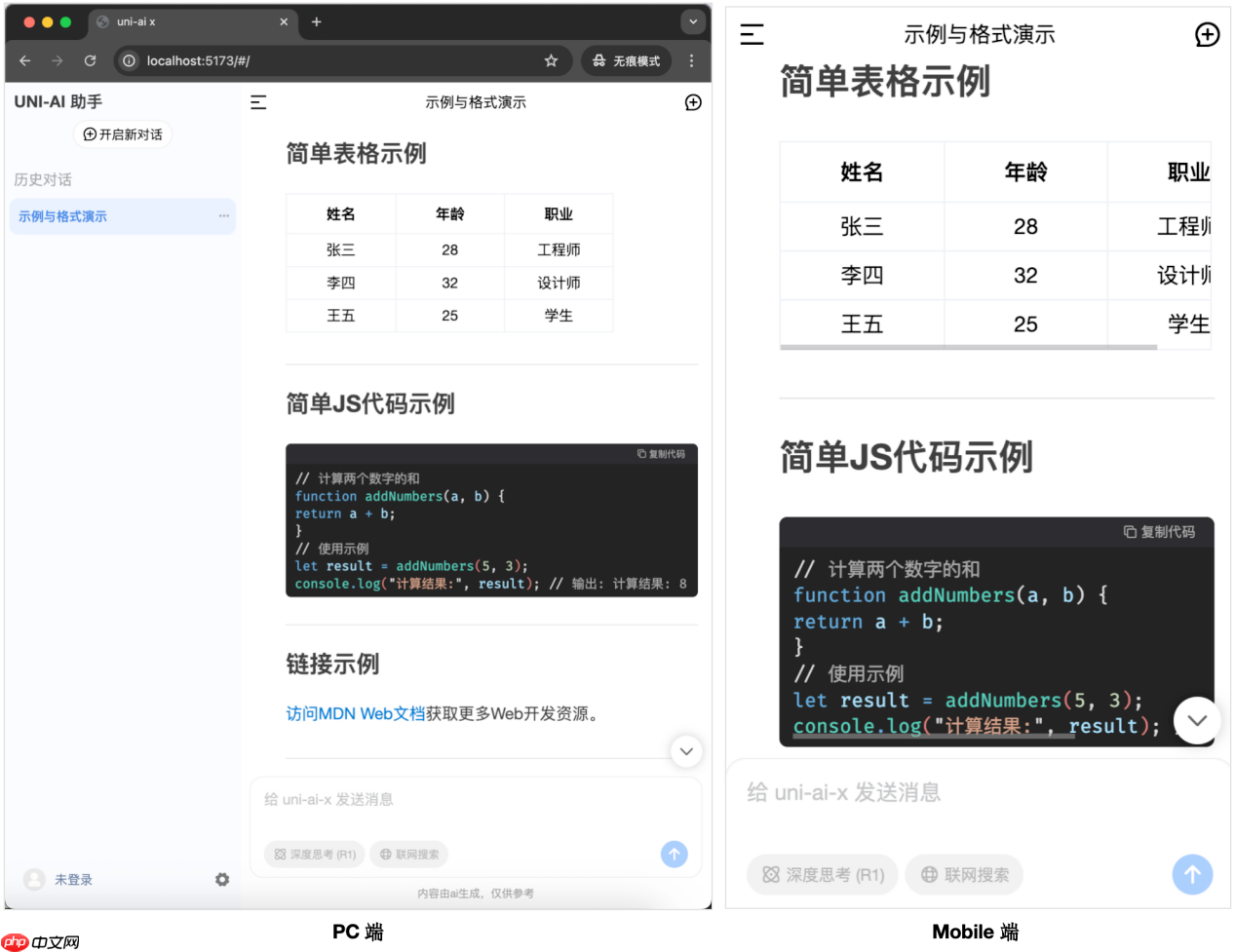
Task: Open the options menu on 示例与格式演示 history item
Action: tap(225, 216)
